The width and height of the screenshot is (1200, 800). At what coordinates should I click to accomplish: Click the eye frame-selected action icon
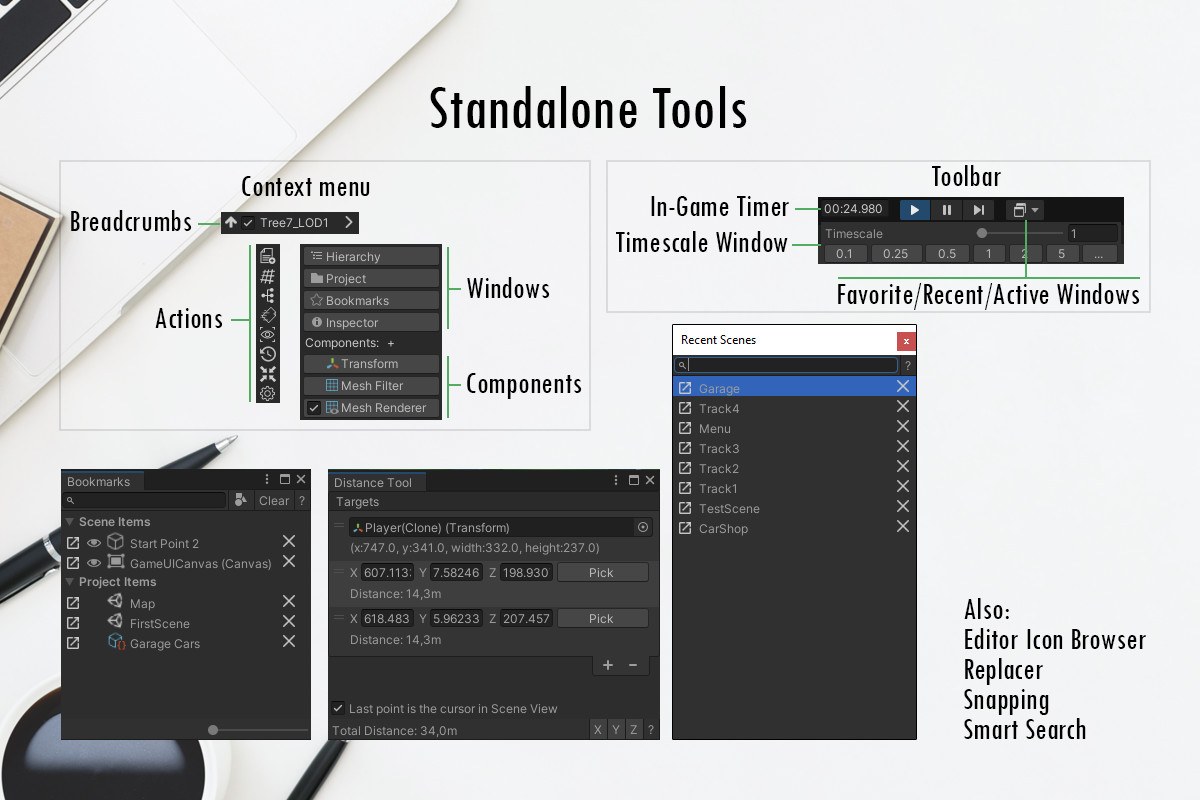click(x=267, y=335)
